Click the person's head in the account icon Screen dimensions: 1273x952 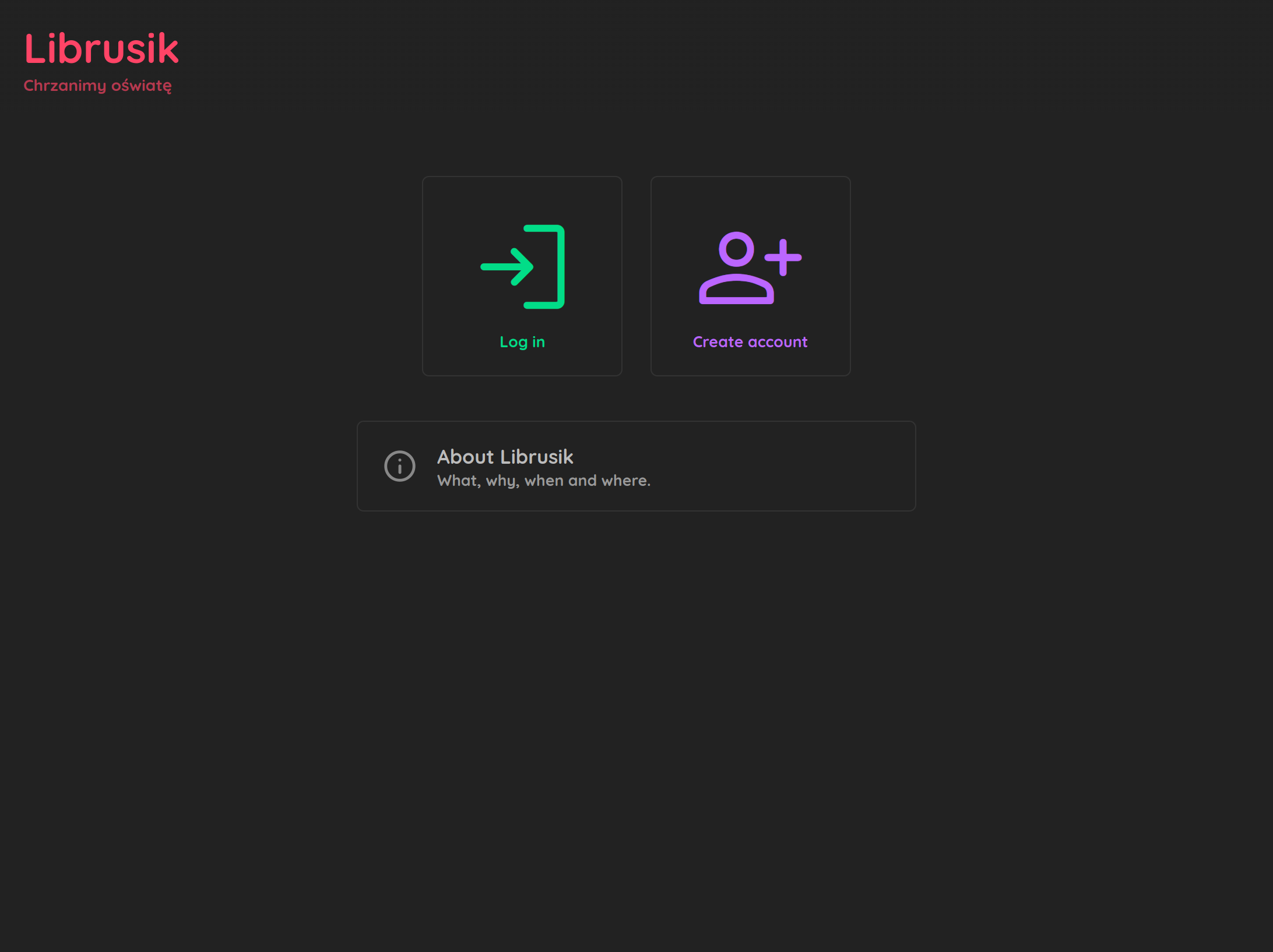pyautogui.click(x=736, y=249)
